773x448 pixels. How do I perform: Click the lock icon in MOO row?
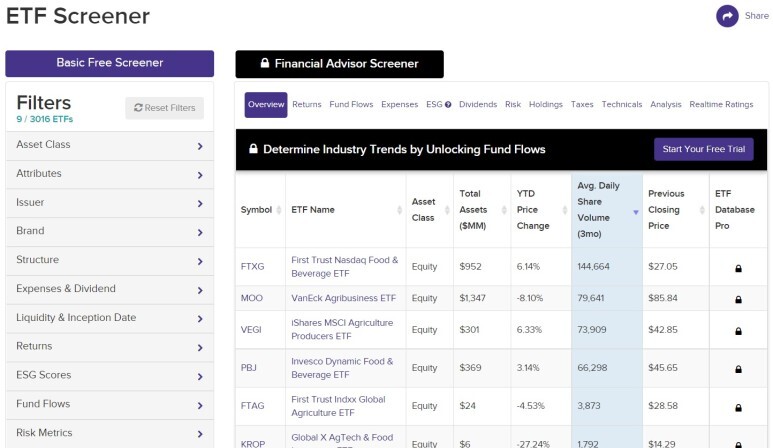point(738,300)
